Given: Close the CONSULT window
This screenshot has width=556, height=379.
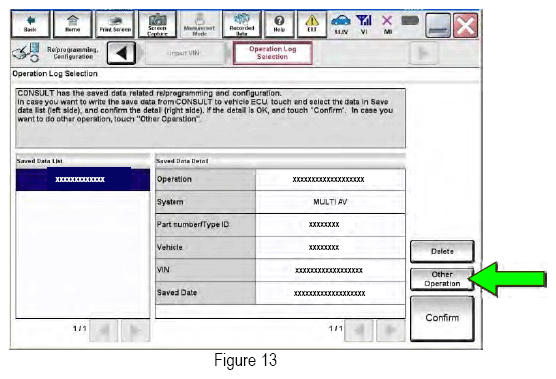Looking at the screenshot, I should tap(466, 26).
